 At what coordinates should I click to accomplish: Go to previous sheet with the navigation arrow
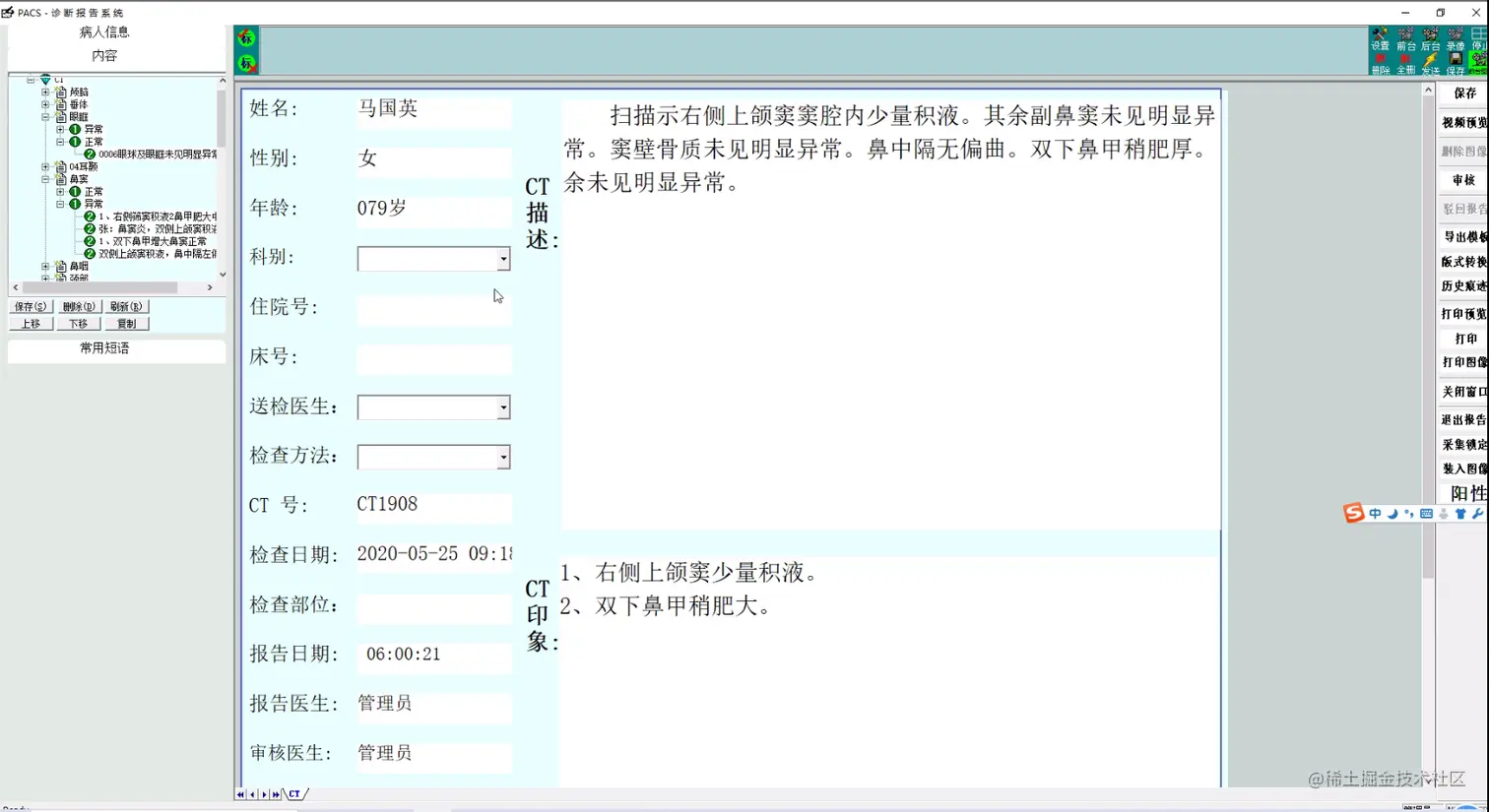(x=252, y=794)
